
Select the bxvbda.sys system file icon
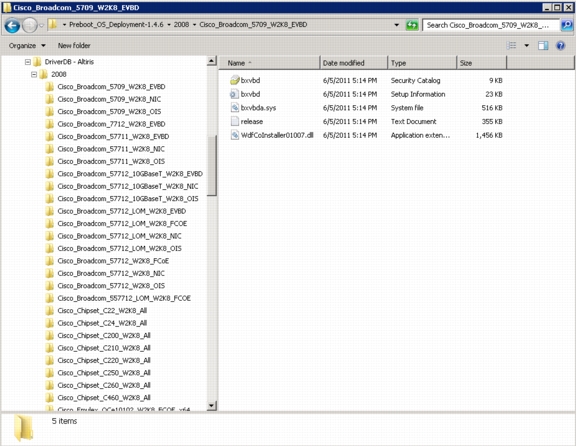(234, 108)
